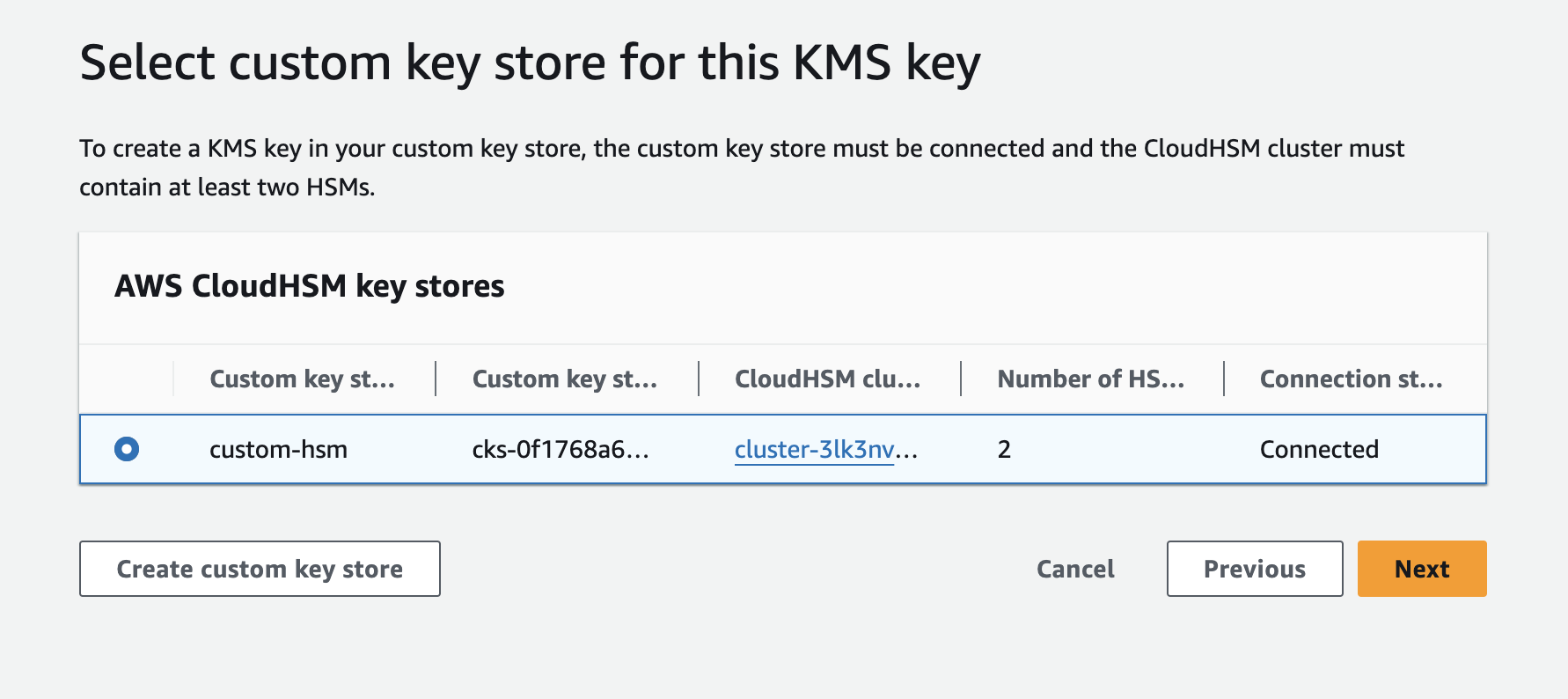The width and height of the screenshot is (1568, 699).
Task: Grab the divider between CloudHSM and Number columns
Action: (961, 379)
